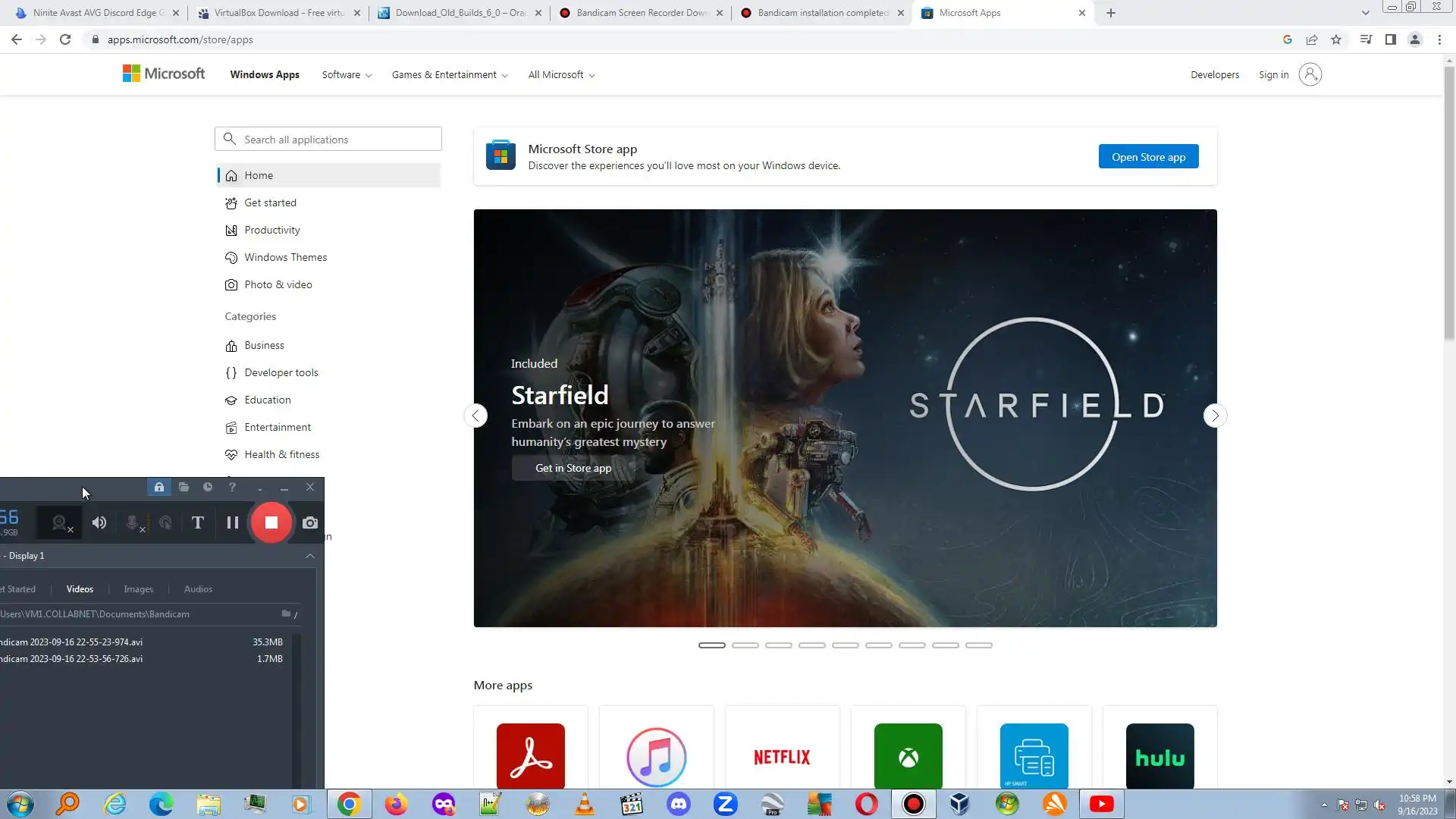Pause the Bandicam recording

[x=233, y=522]
